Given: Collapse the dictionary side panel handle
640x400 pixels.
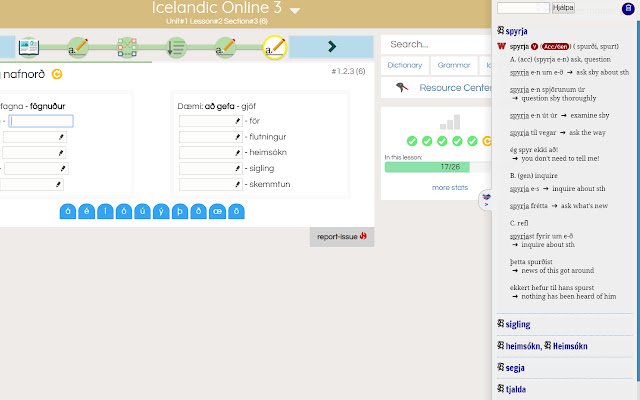Looking at the screenshot, I should [x=486, y=200].
